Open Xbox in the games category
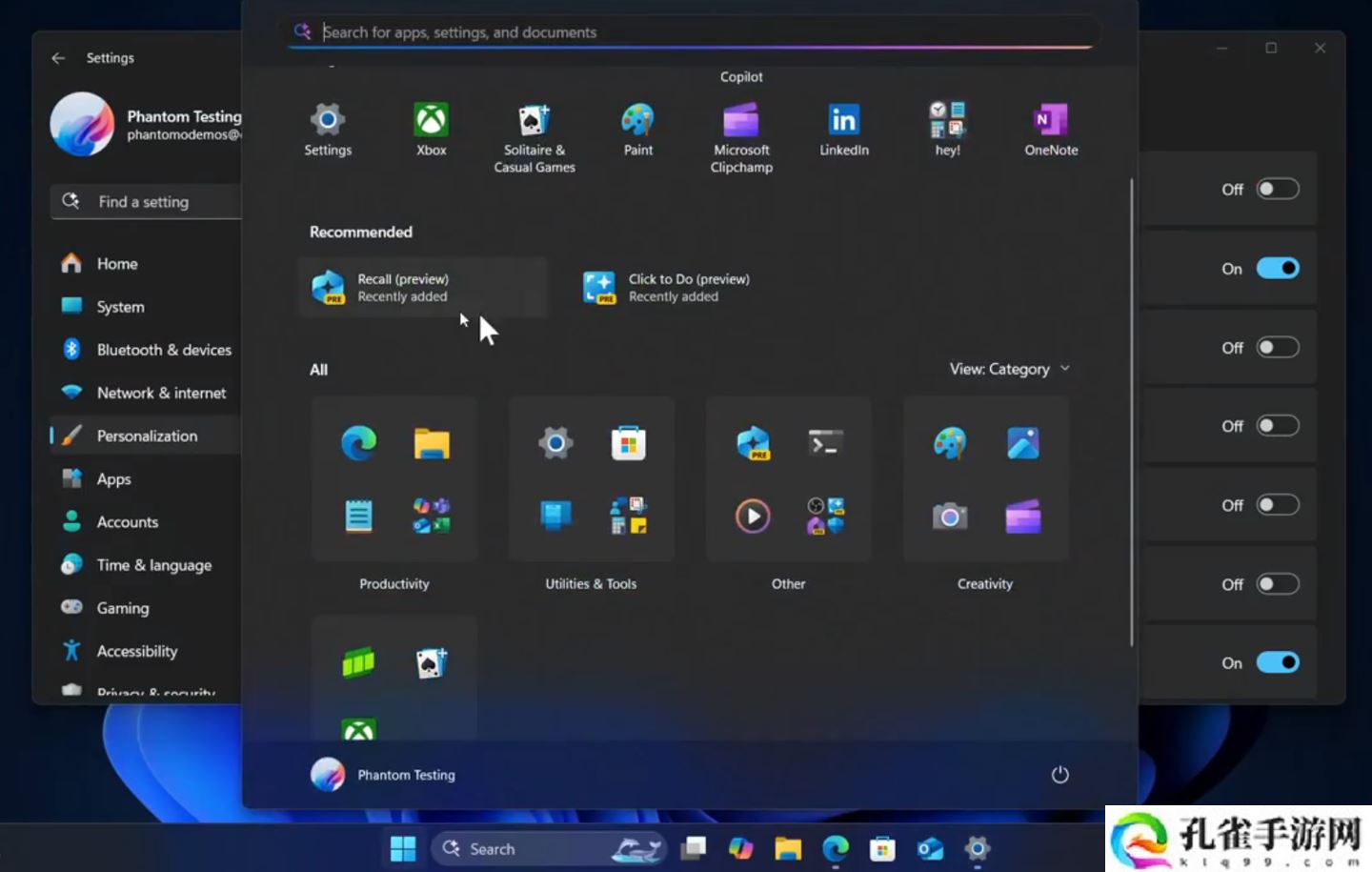This screenshot has height=872, width=1372. coord(358,729)
